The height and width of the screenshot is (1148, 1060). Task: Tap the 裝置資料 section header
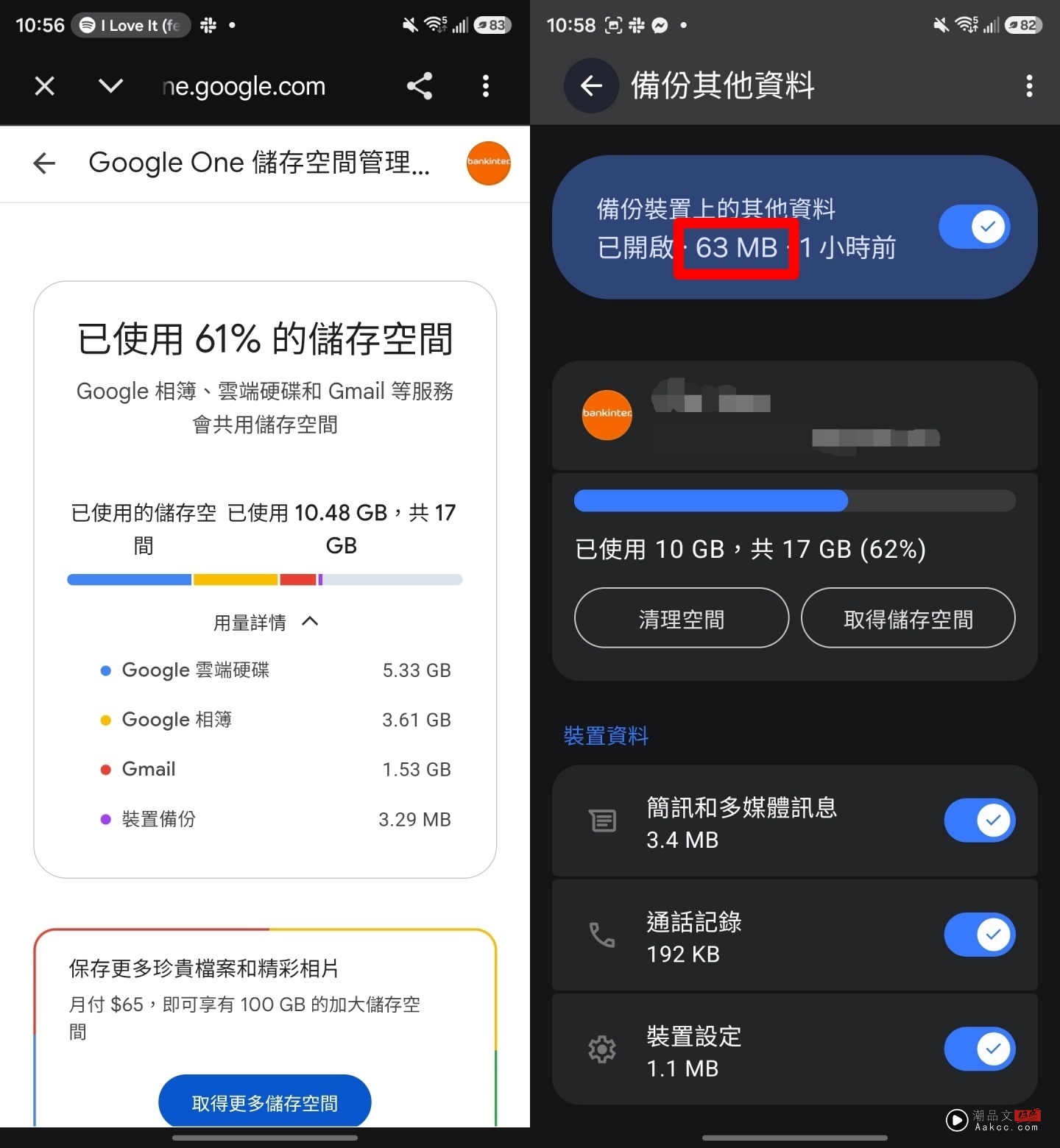(606, 736)
